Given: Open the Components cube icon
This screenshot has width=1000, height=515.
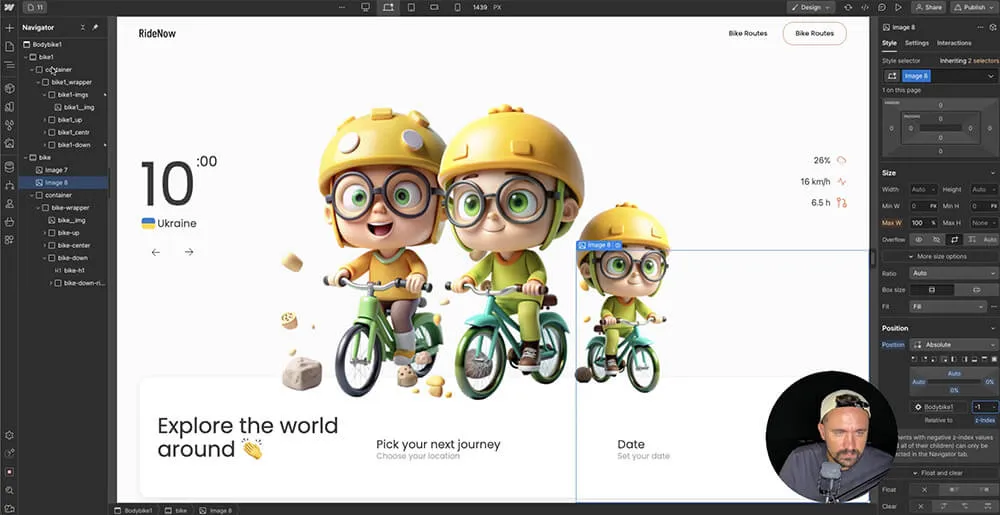Looking at the screenshot, I should pos(9,88).
